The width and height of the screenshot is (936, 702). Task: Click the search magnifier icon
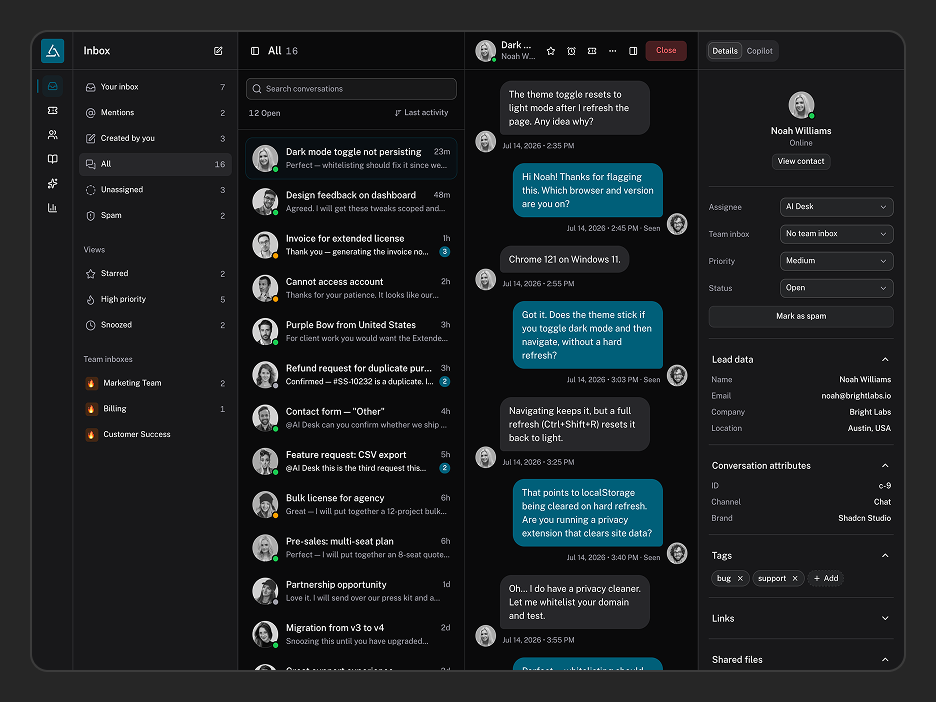pos(257,89)
